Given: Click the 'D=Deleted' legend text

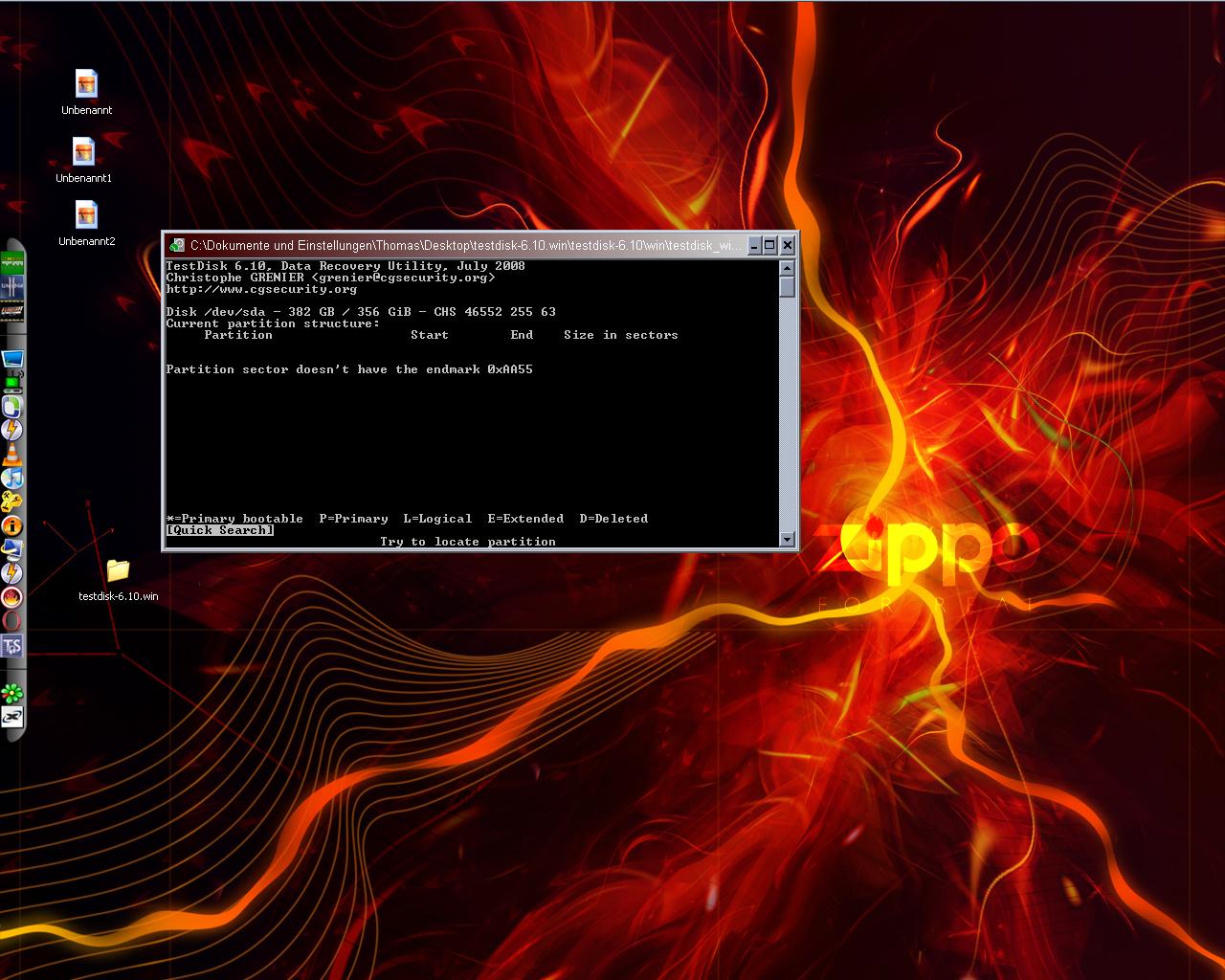Looking at the screenshot, I should pyautogui.click(x=613, y=519).
